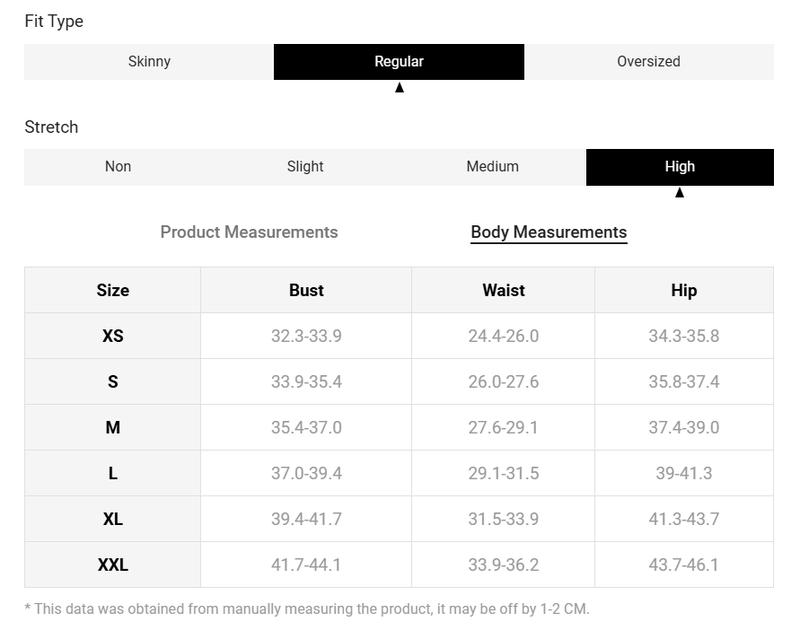Select the XS size row
Viewport: 800px width, 639px height.
tap(399, 336)
